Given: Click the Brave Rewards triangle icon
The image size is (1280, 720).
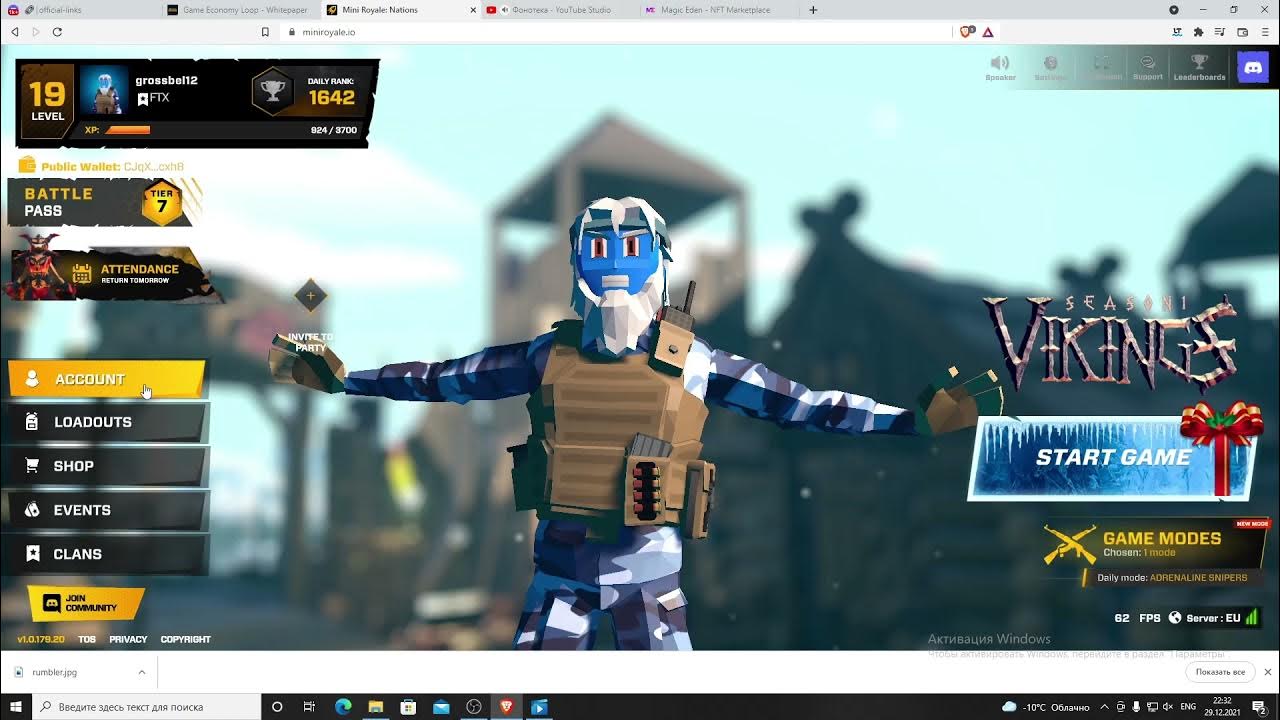Looking at the screenshot, I should click(988, 32).
